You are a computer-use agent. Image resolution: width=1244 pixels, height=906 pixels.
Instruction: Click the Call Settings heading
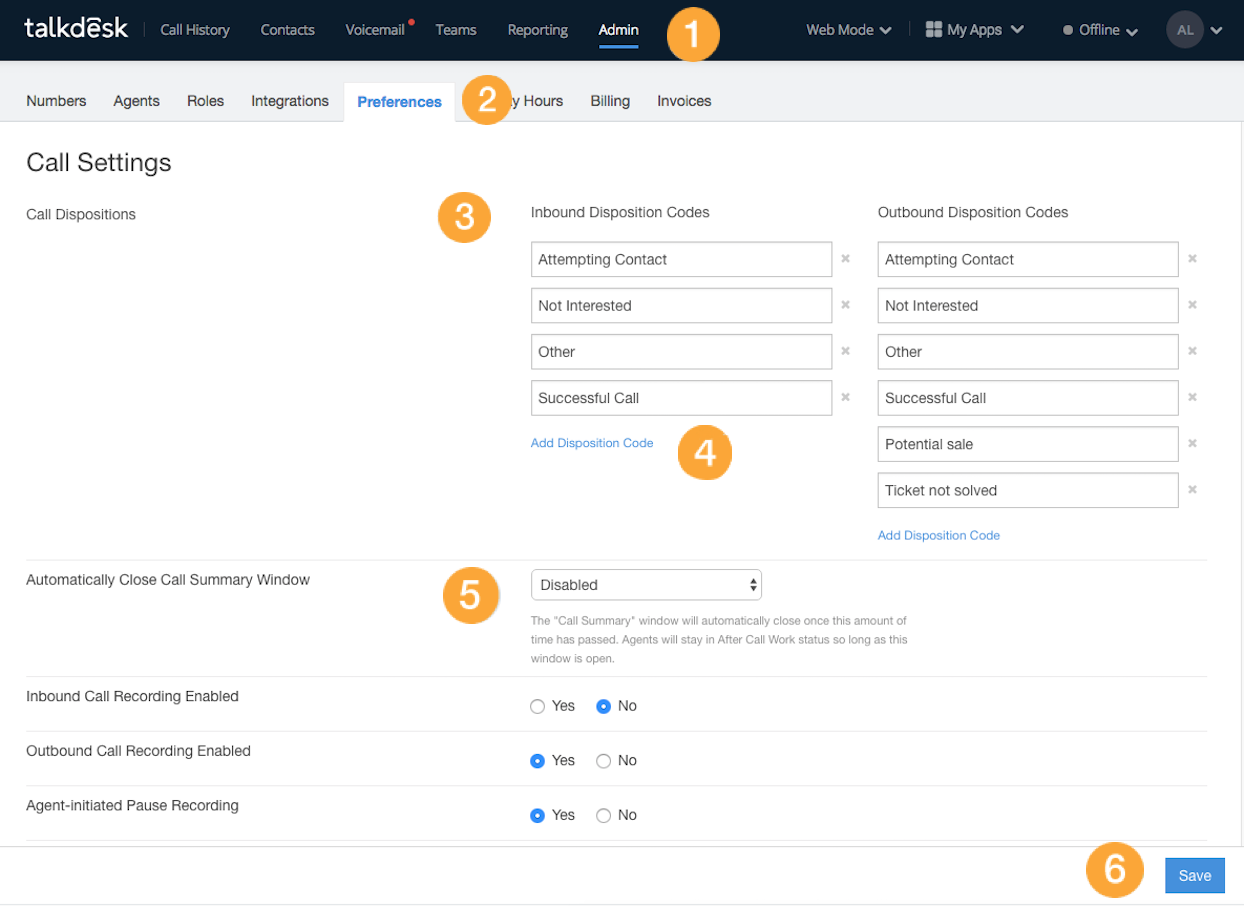point(99,162)
